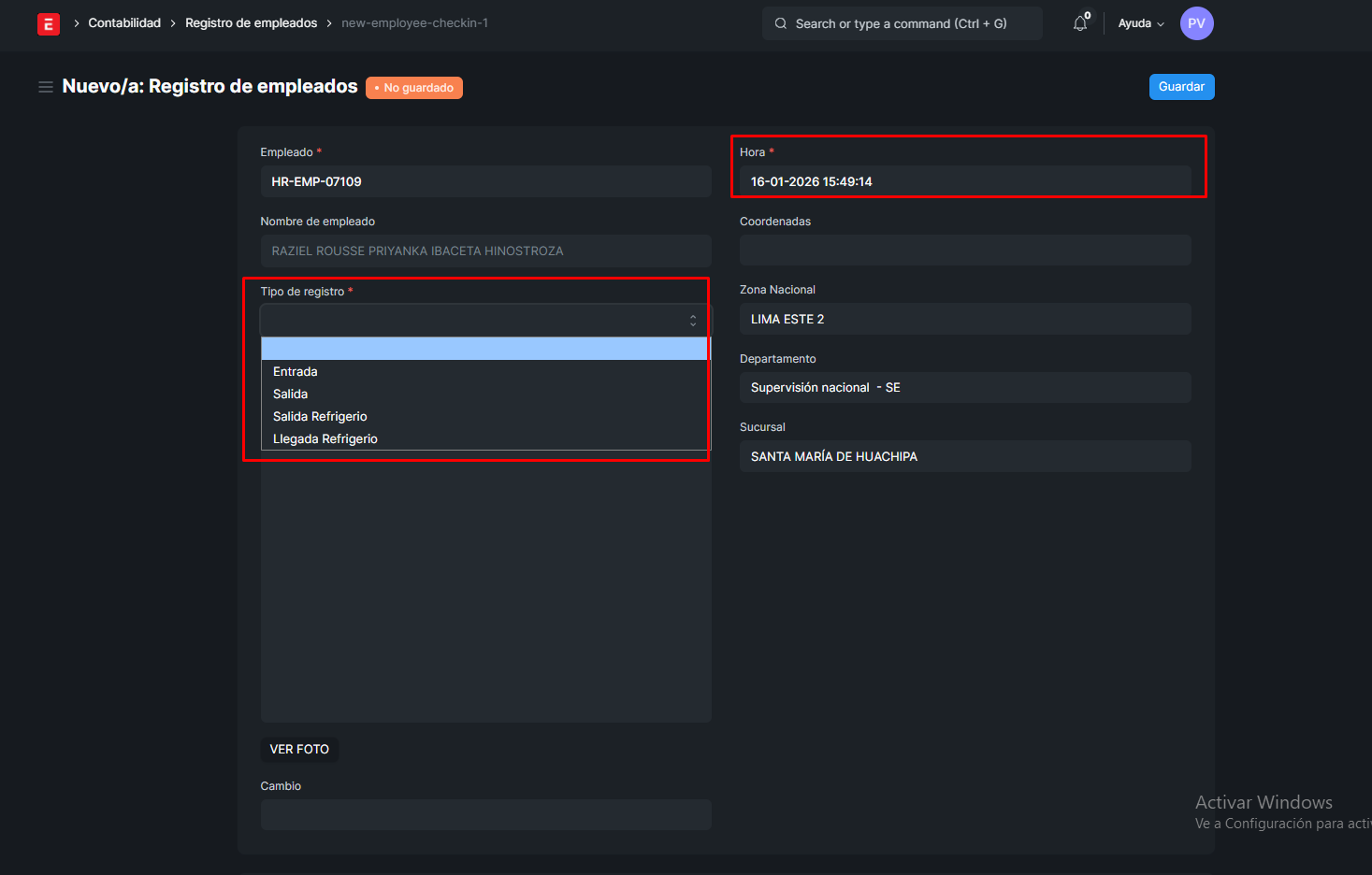1372x875 pixels.
Task: Select the Llegada Refrigerio option
Action: (x=325, y=439)
